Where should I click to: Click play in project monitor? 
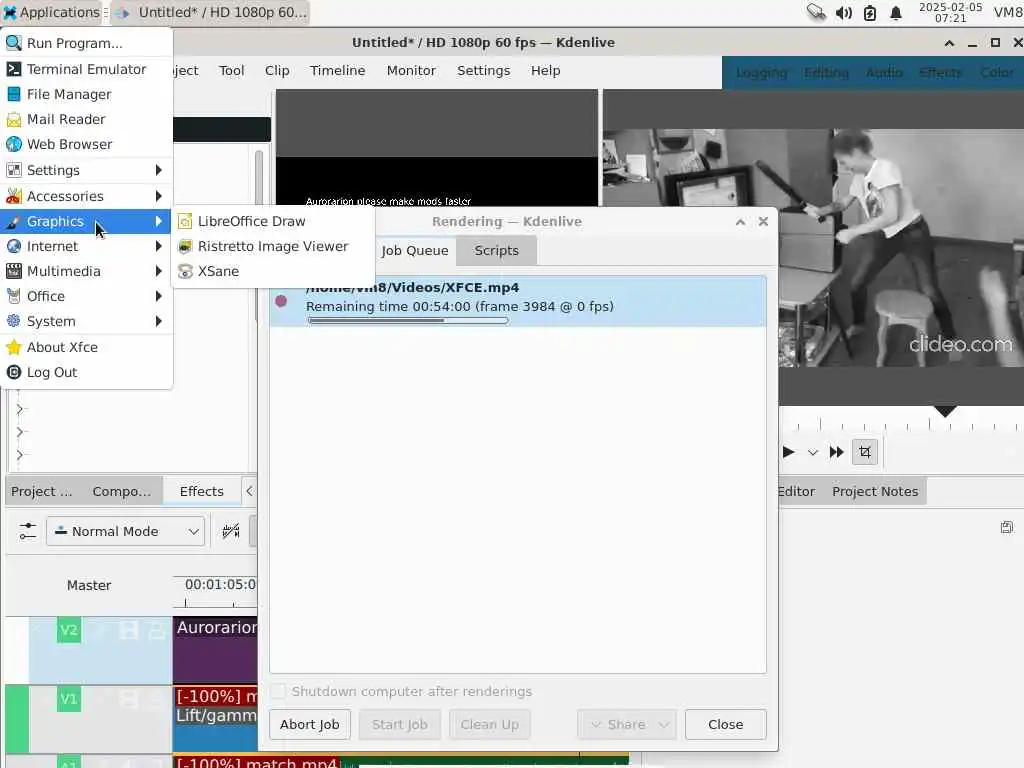(x=788, y=452)
